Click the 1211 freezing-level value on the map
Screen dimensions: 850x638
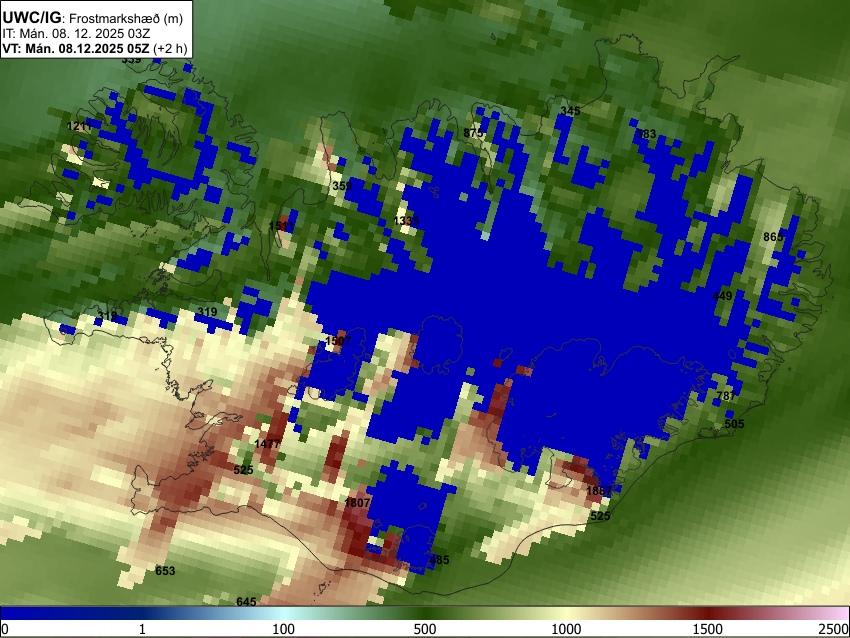[79, 126]
